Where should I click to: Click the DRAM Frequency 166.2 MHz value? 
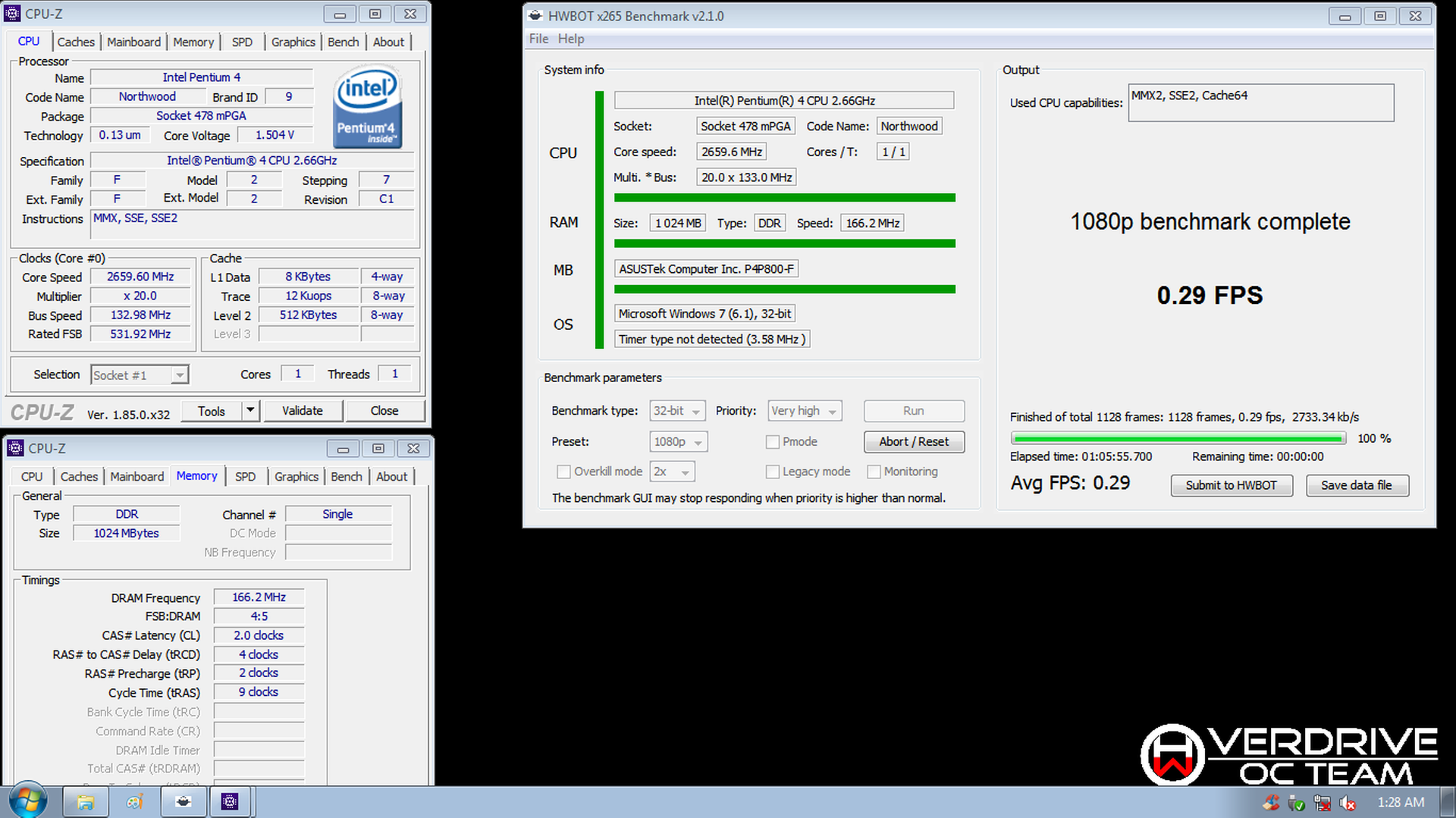pyautogui.click(x=259, y=597)
